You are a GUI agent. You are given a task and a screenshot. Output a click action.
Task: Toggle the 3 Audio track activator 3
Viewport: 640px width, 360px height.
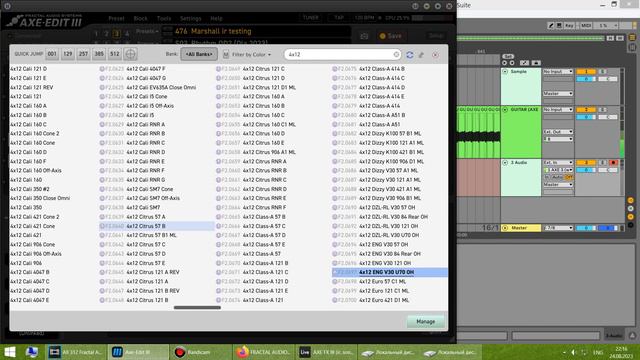(x=586, y=162)
